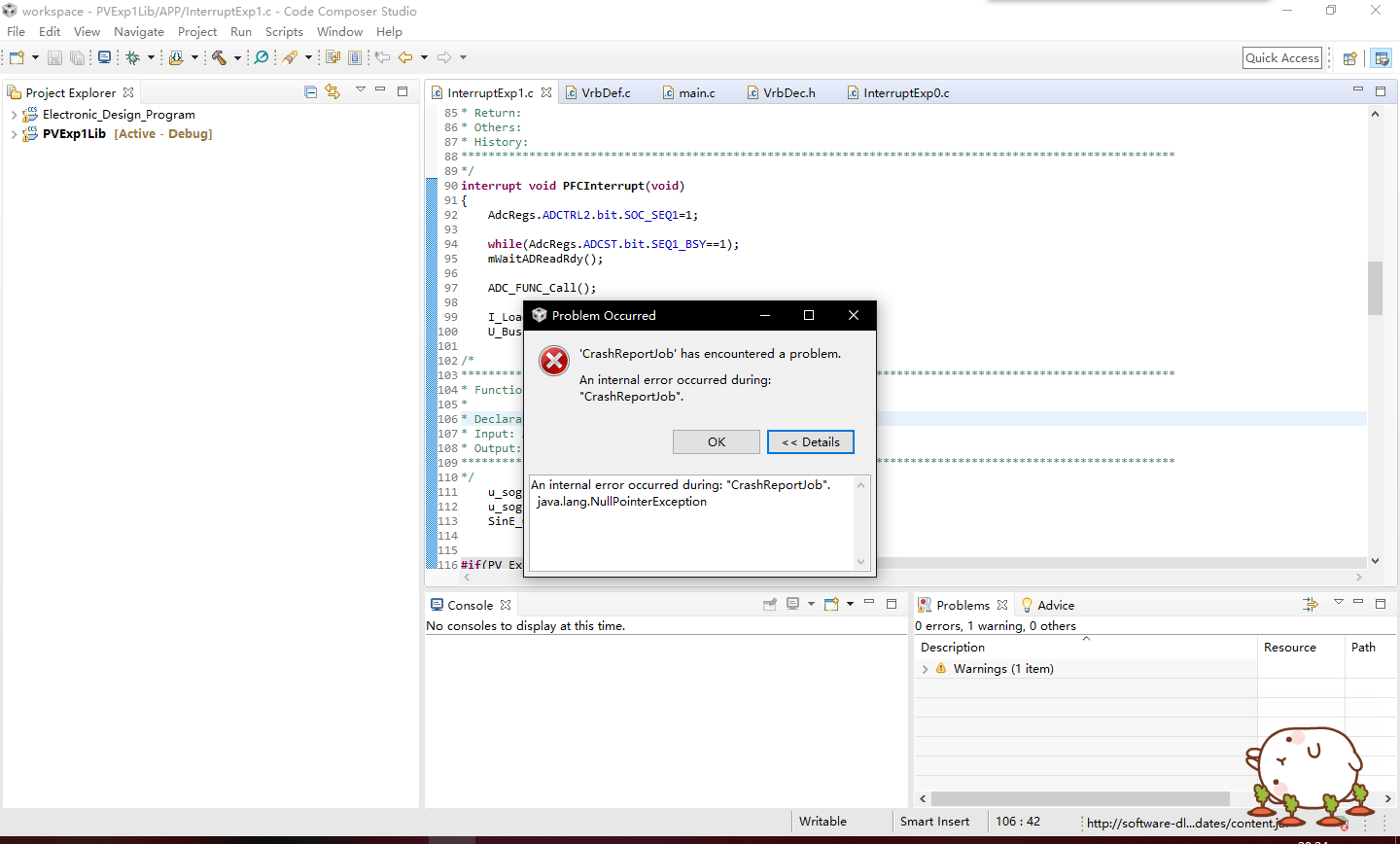
Task: Click the back navigation yellow arrow
Action: coord(405,58)
